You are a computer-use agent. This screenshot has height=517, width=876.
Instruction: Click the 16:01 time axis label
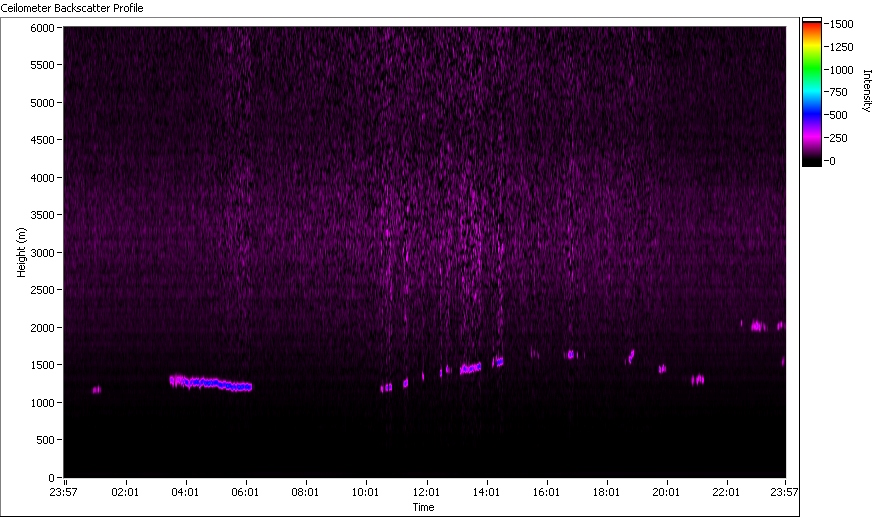546,492
